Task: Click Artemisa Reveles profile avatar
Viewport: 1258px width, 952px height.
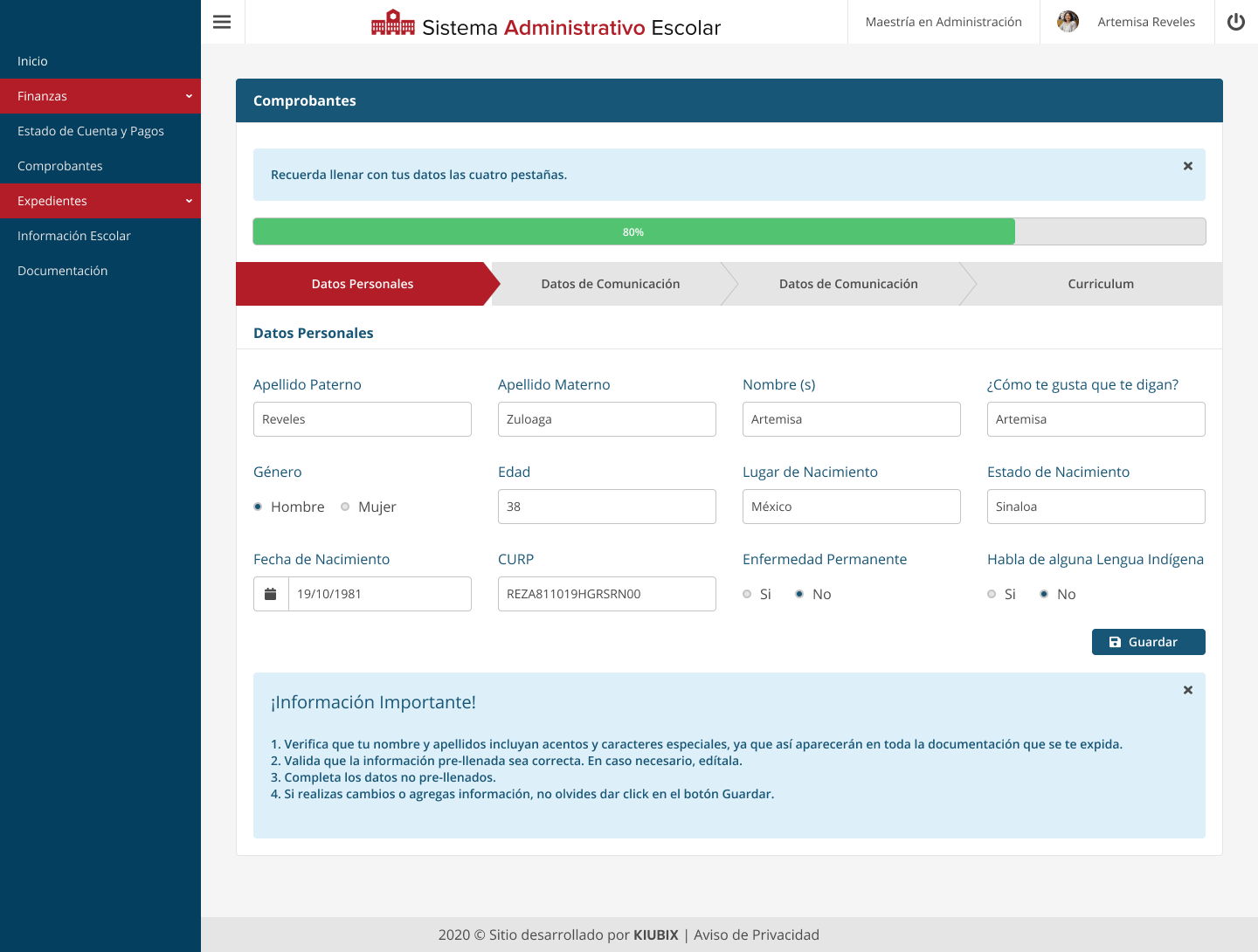Action: pyautogui.click(x=1068, y=22)
